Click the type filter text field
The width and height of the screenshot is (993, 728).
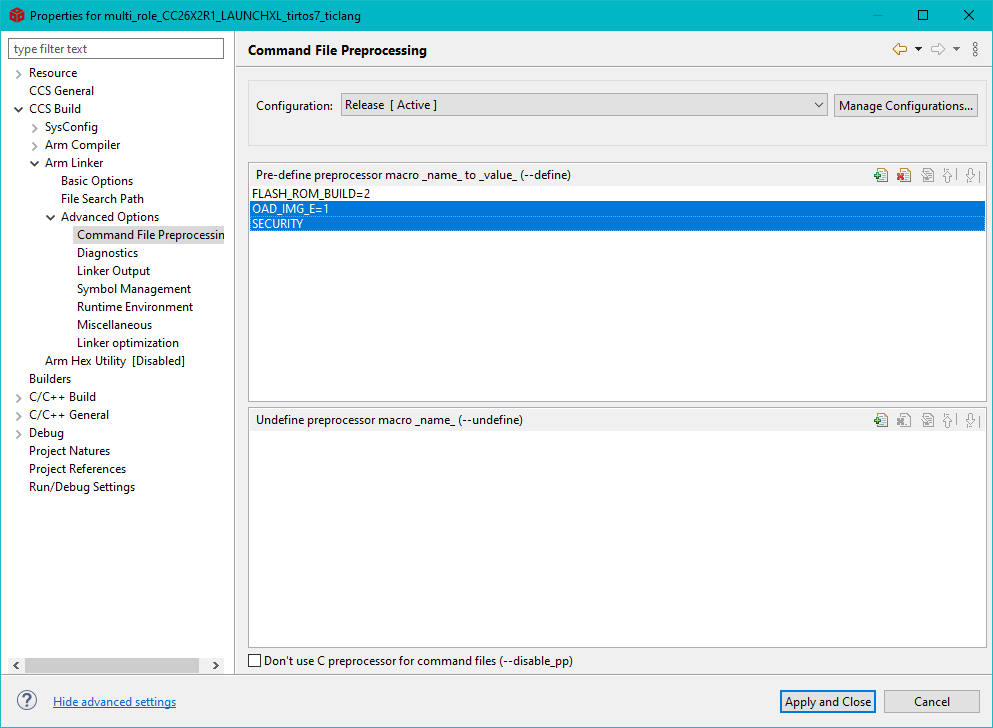(116, 49)
